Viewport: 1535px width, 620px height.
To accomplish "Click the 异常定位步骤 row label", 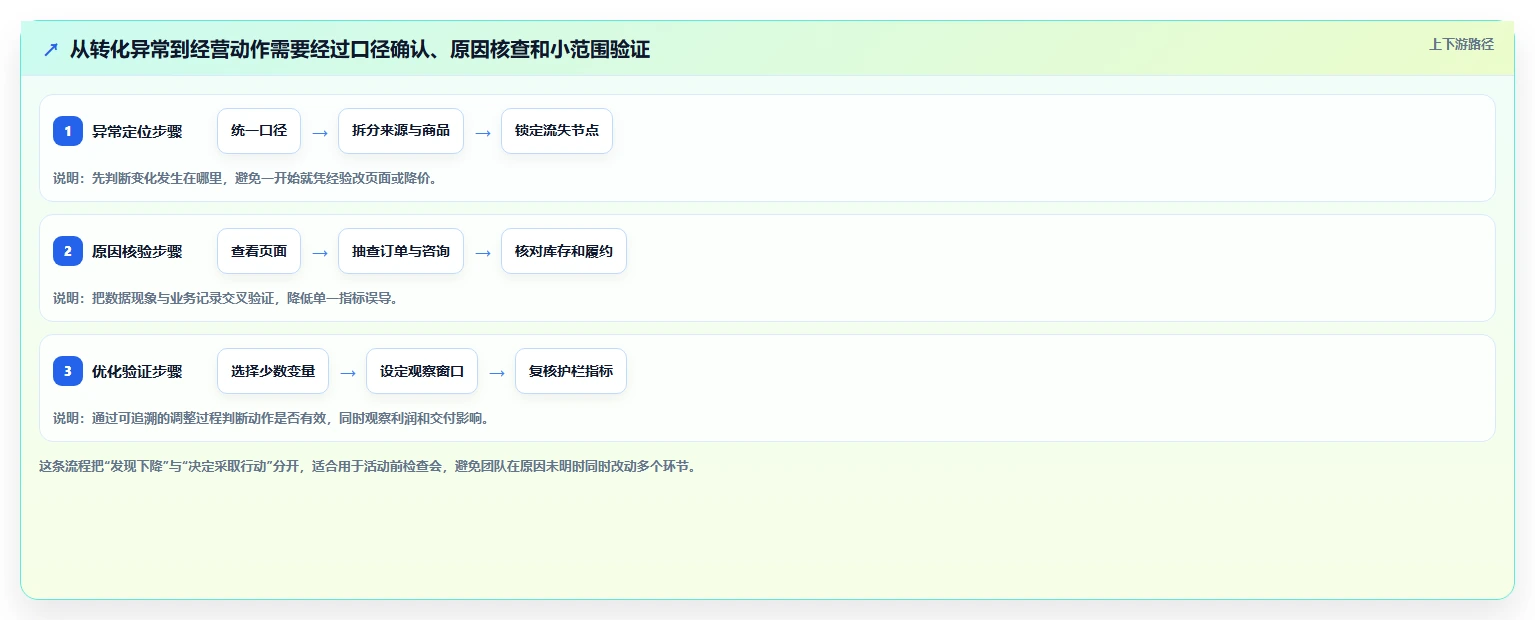I will [137, 131].
